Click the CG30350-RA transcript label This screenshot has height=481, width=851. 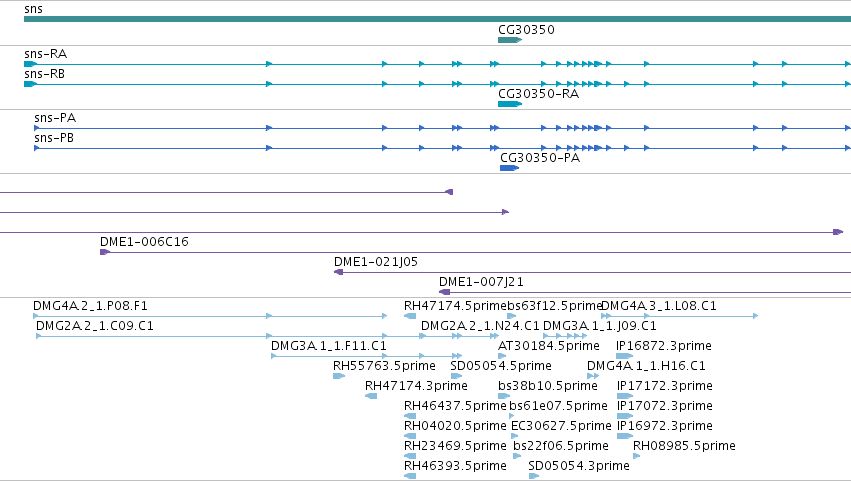(x=538, y=94)
